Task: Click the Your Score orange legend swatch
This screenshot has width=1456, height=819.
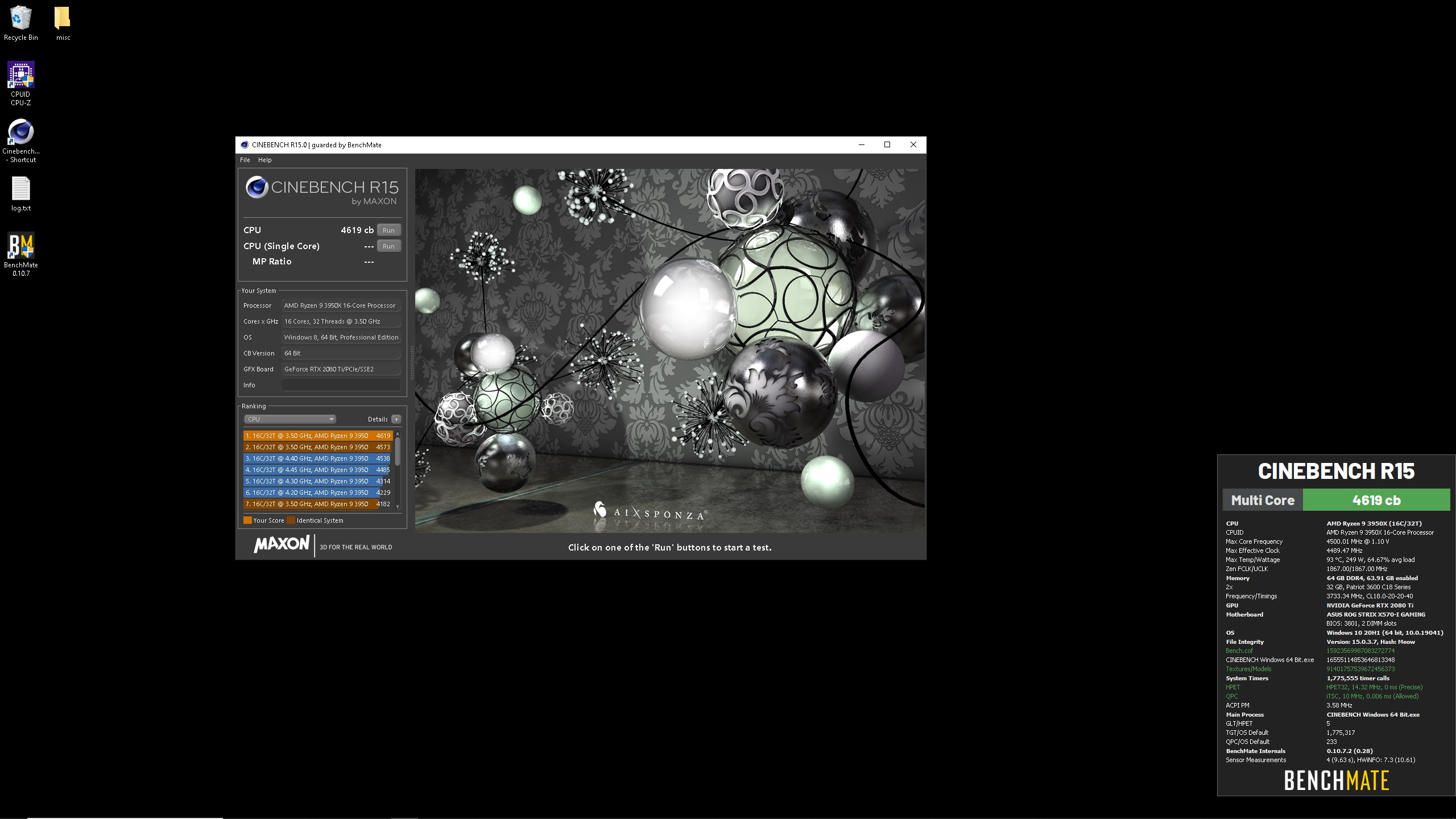Action: (x=247, y=520)
